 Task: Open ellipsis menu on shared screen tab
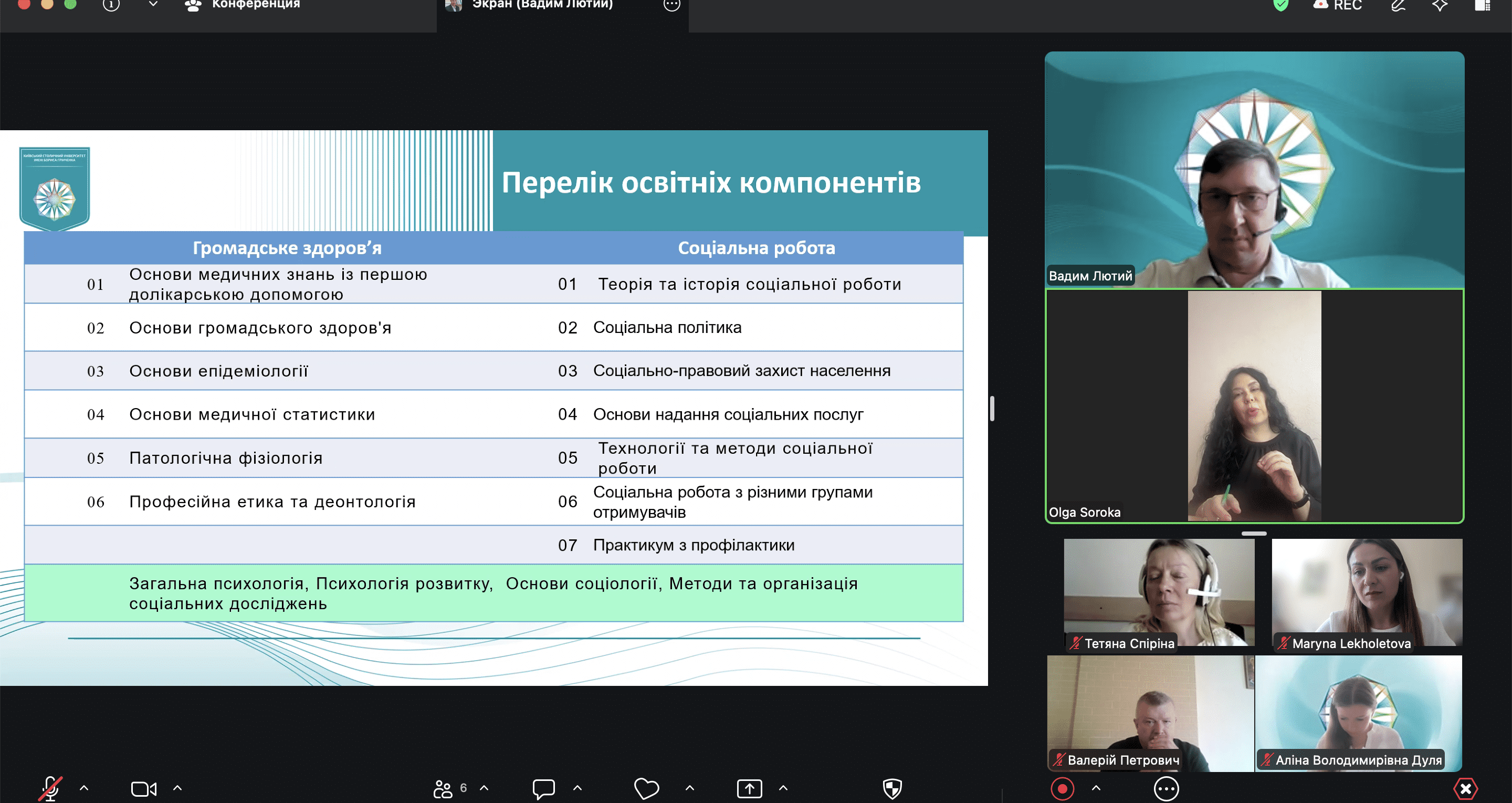coord(671,5)
